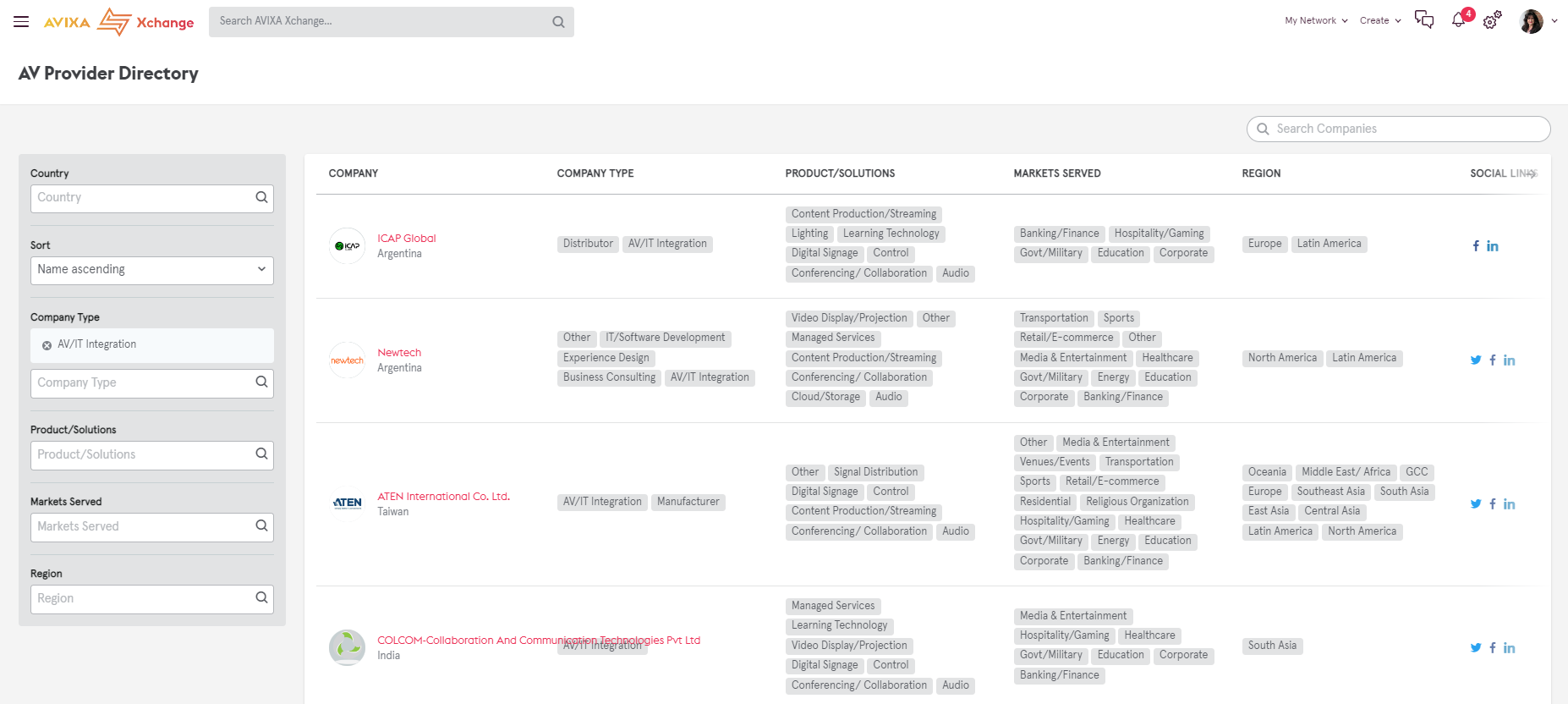Expand the profile avatar dropdown arrow

1554,21
